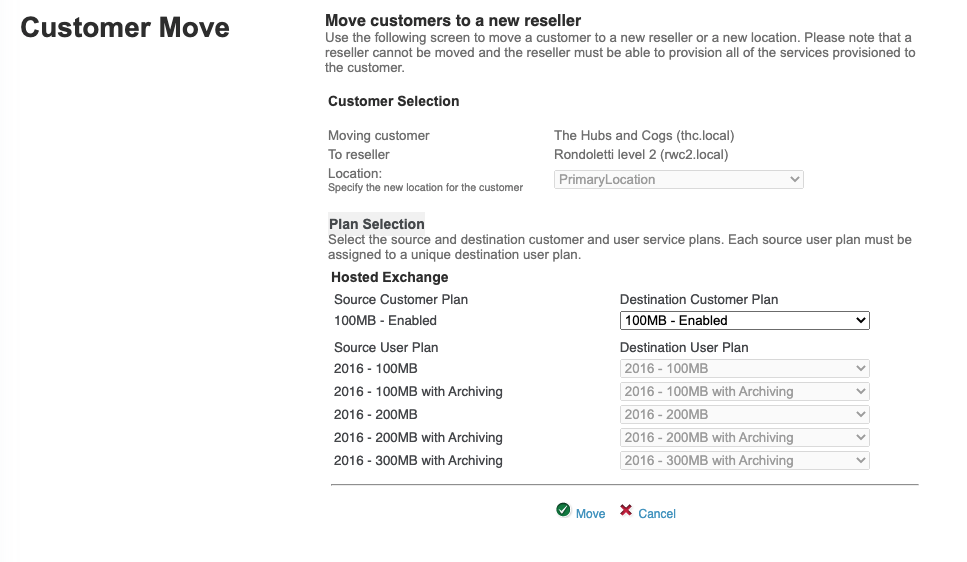Expand destination dropdown showing 2016 - 300MB with Archiving

[x=744, y=461]
